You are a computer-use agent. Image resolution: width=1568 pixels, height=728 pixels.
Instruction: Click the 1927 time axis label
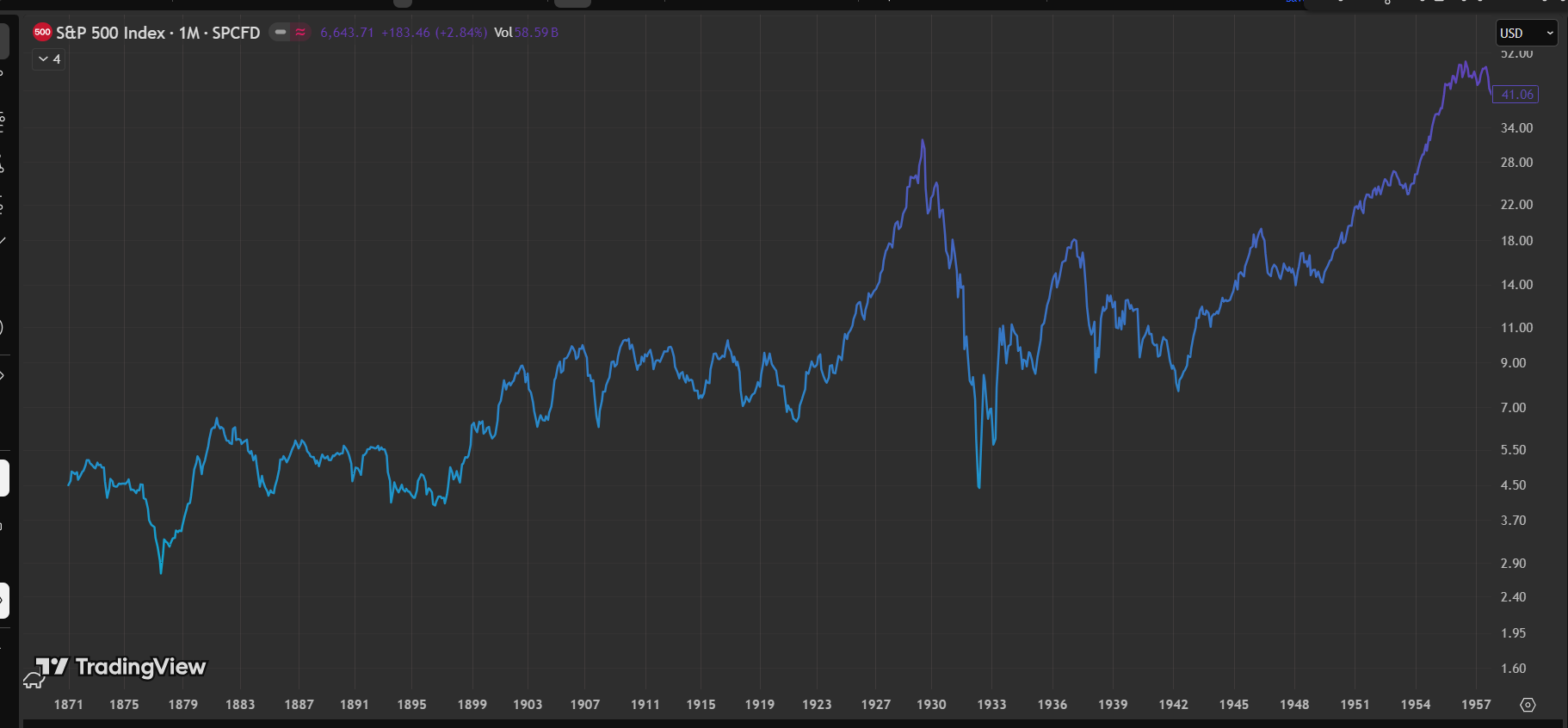(876, 705)
